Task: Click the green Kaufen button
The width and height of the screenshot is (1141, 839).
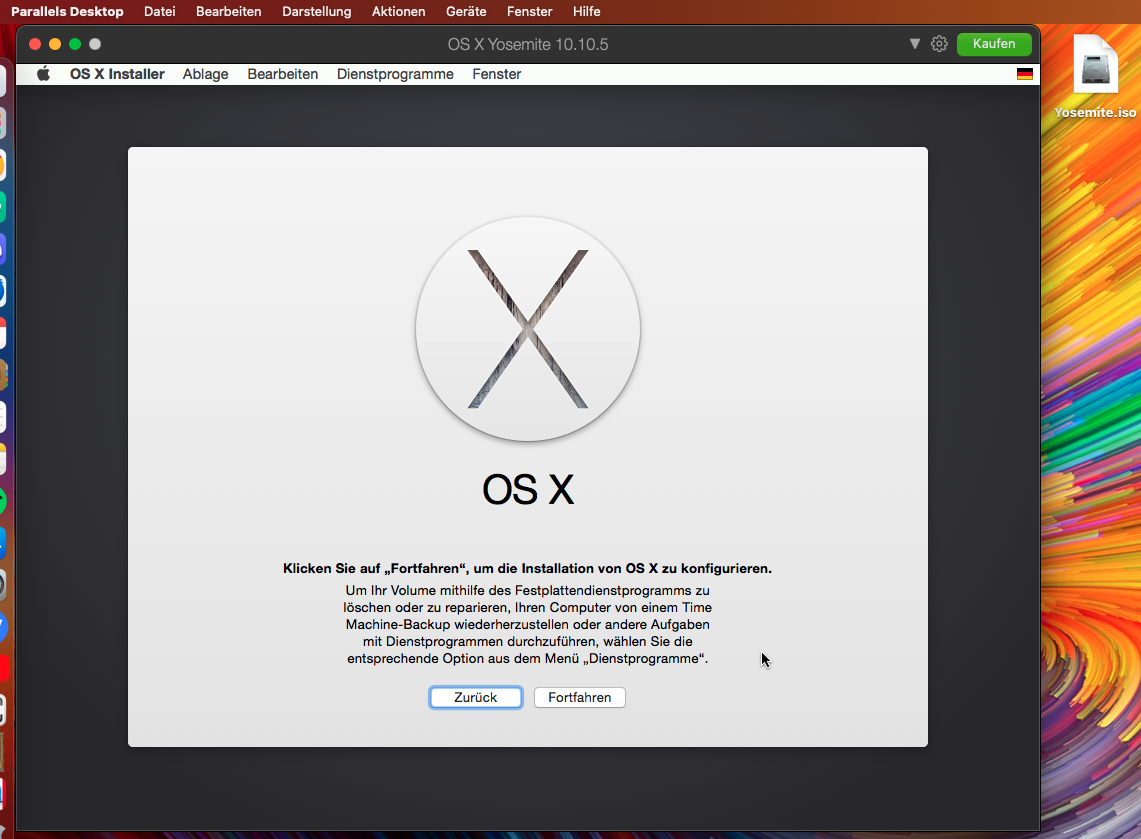Action: (994, 44)
